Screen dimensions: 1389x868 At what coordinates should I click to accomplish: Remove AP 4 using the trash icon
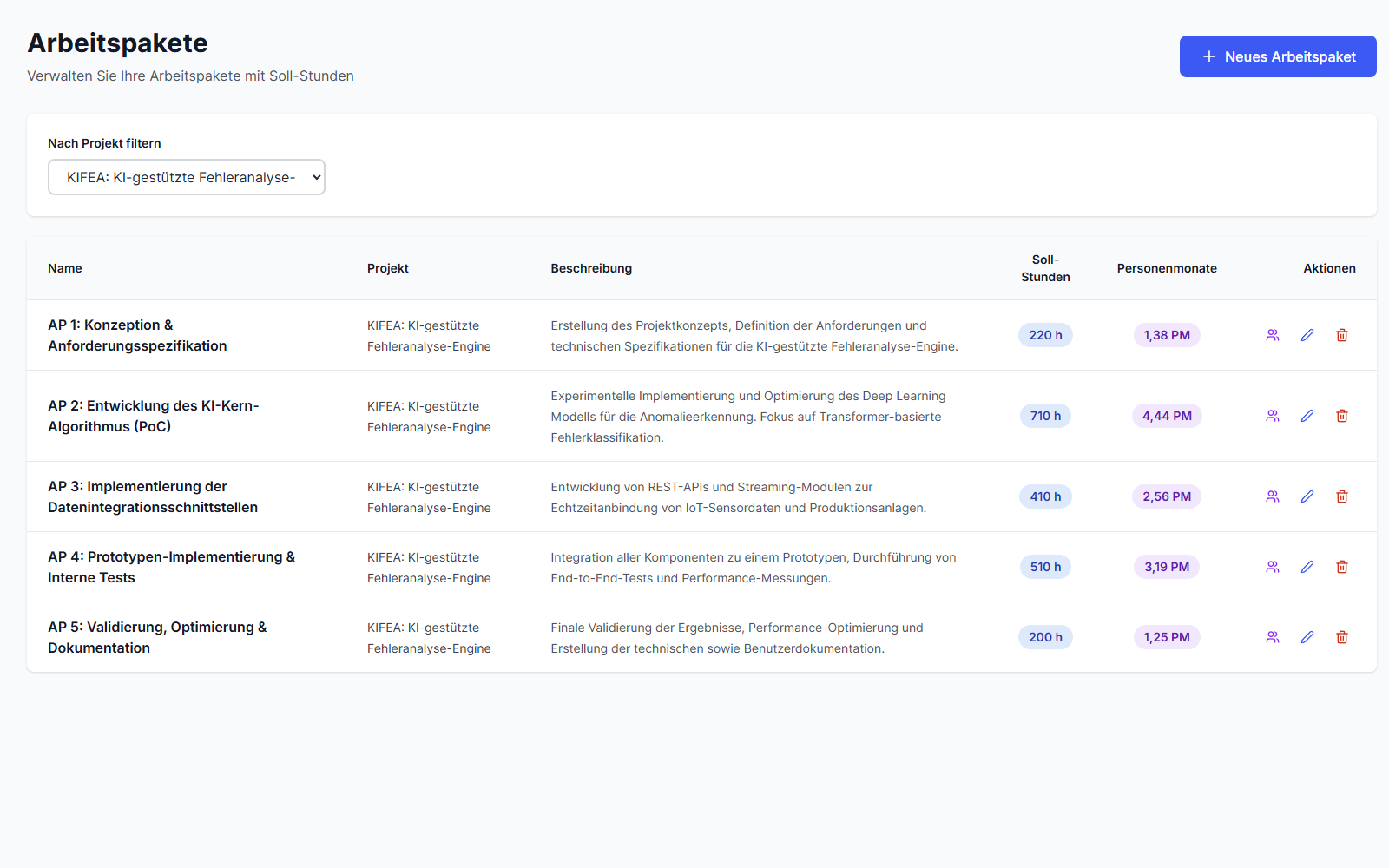click(1342, 567)
